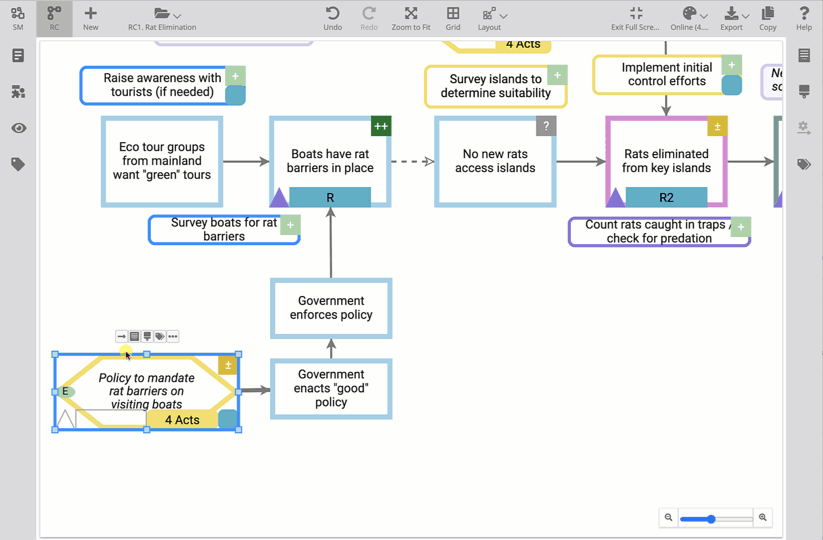The image size is (823, 540).
Task: Create a new item with New button
Action: [x=90, y=14]
